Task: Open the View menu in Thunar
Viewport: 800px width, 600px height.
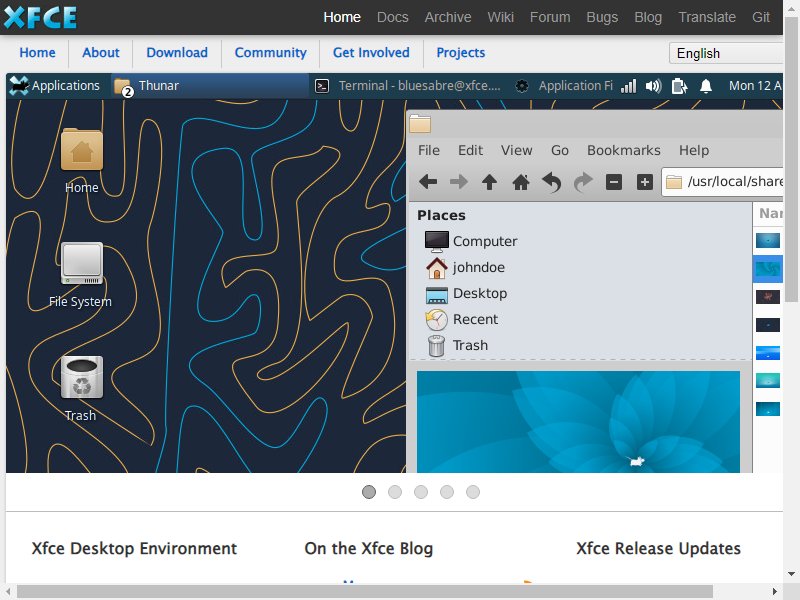Action: pyautogui.click(x=516, y=151)
